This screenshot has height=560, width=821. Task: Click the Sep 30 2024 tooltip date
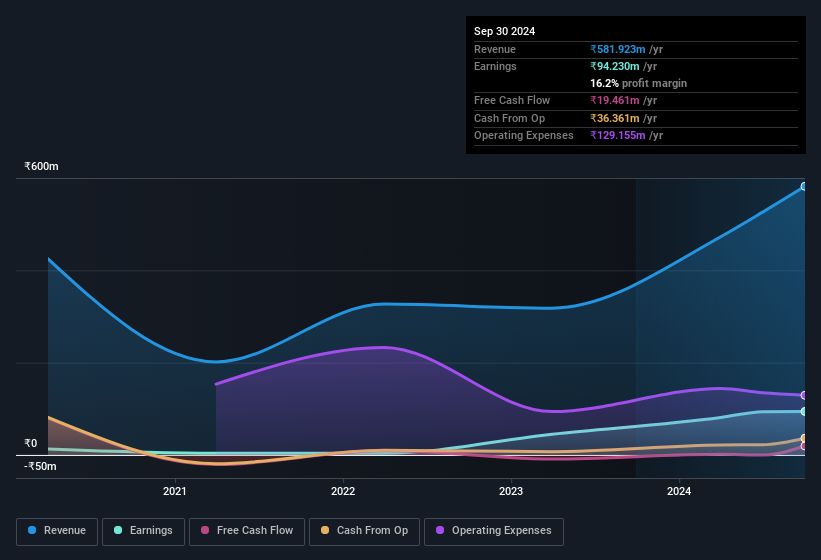click(504, 31)
